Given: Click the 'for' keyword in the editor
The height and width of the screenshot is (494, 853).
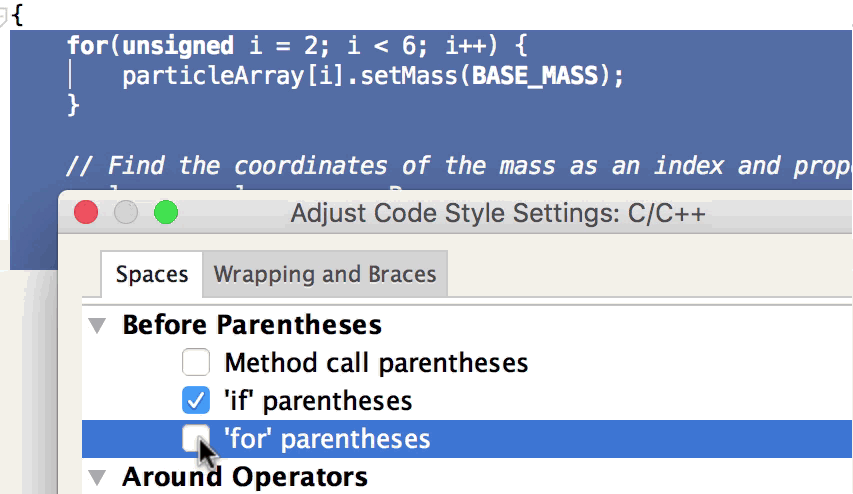Looking at the screenshot, I should tap(87, 46).
